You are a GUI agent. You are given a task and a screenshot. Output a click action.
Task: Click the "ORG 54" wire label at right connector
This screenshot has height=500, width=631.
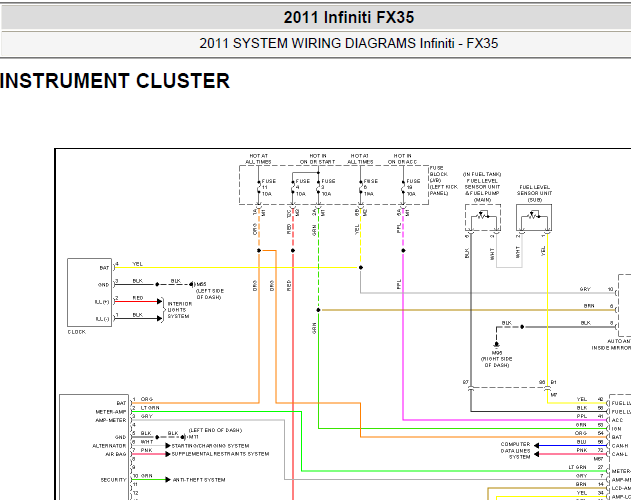(589, 433)
